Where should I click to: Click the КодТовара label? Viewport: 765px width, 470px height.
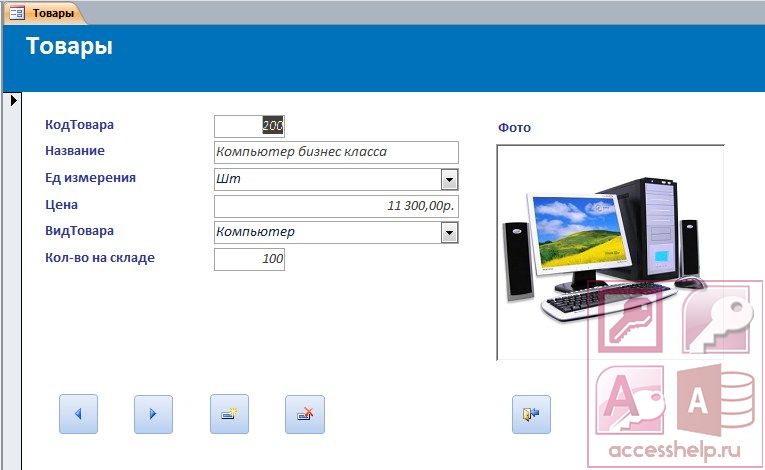(80, 125)
